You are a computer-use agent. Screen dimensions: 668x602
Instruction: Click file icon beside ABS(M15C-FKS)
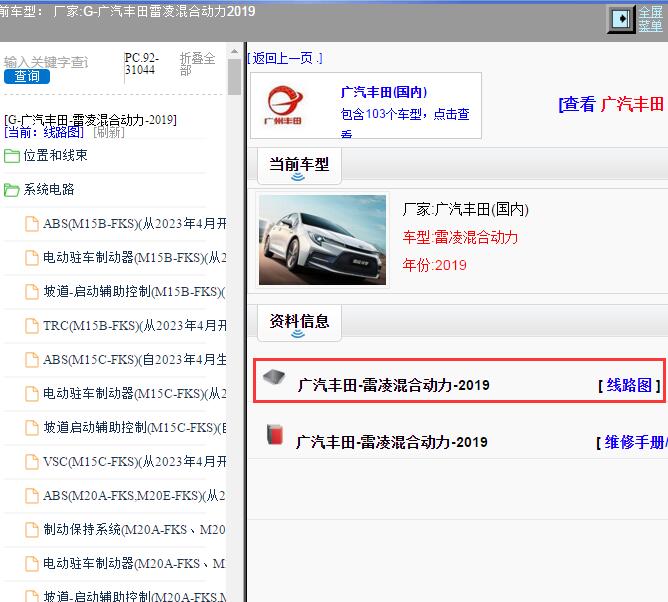pos(32,360)
